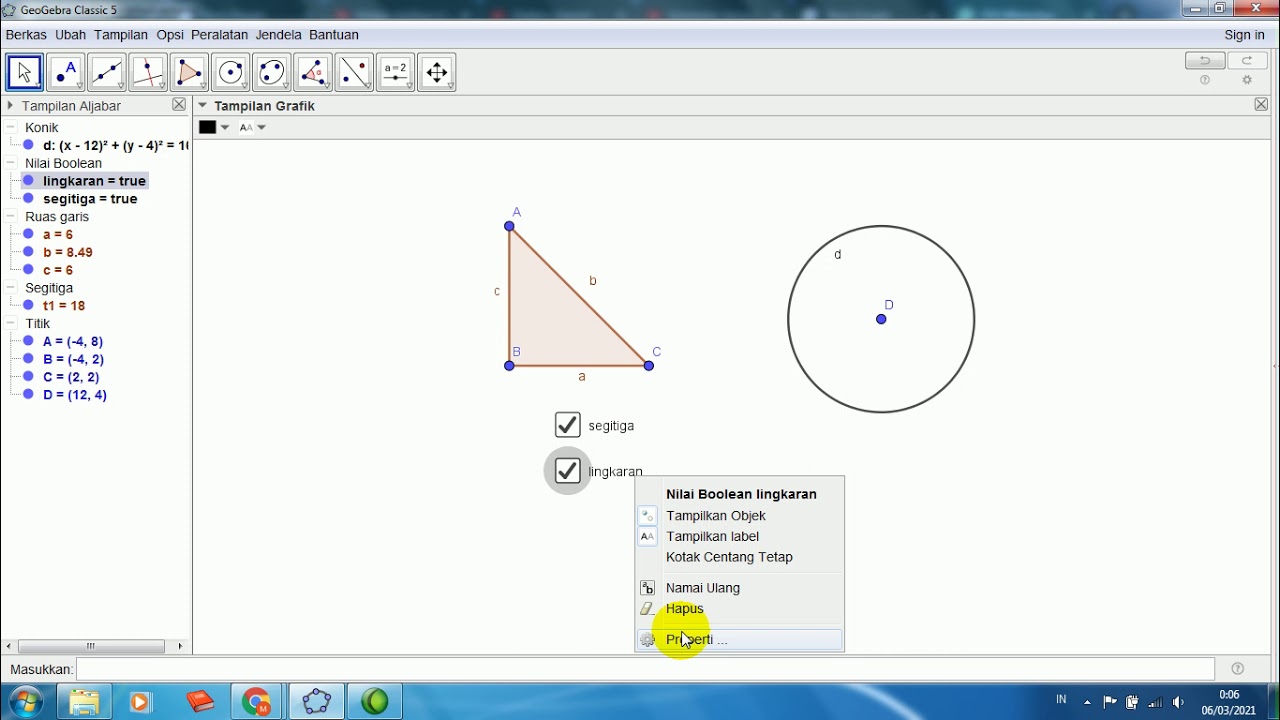Click the Undo arrow button

tap(1205, 61)
